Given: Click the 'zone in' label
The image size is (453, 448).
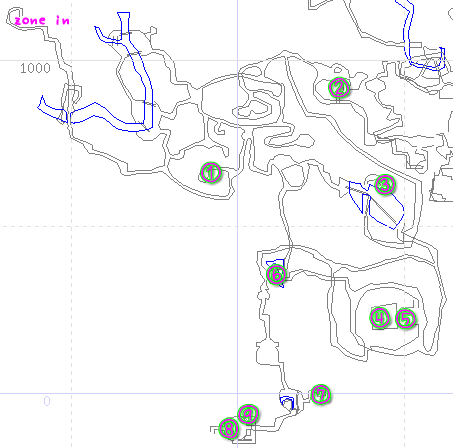Looking at the screenshot, I should 42,20.
